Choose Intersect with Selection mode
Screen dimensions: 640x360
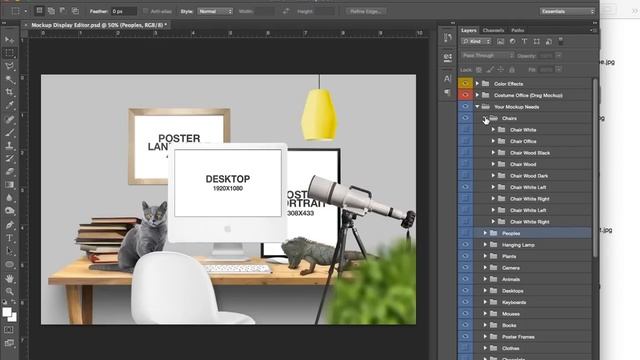click(76, 11)
